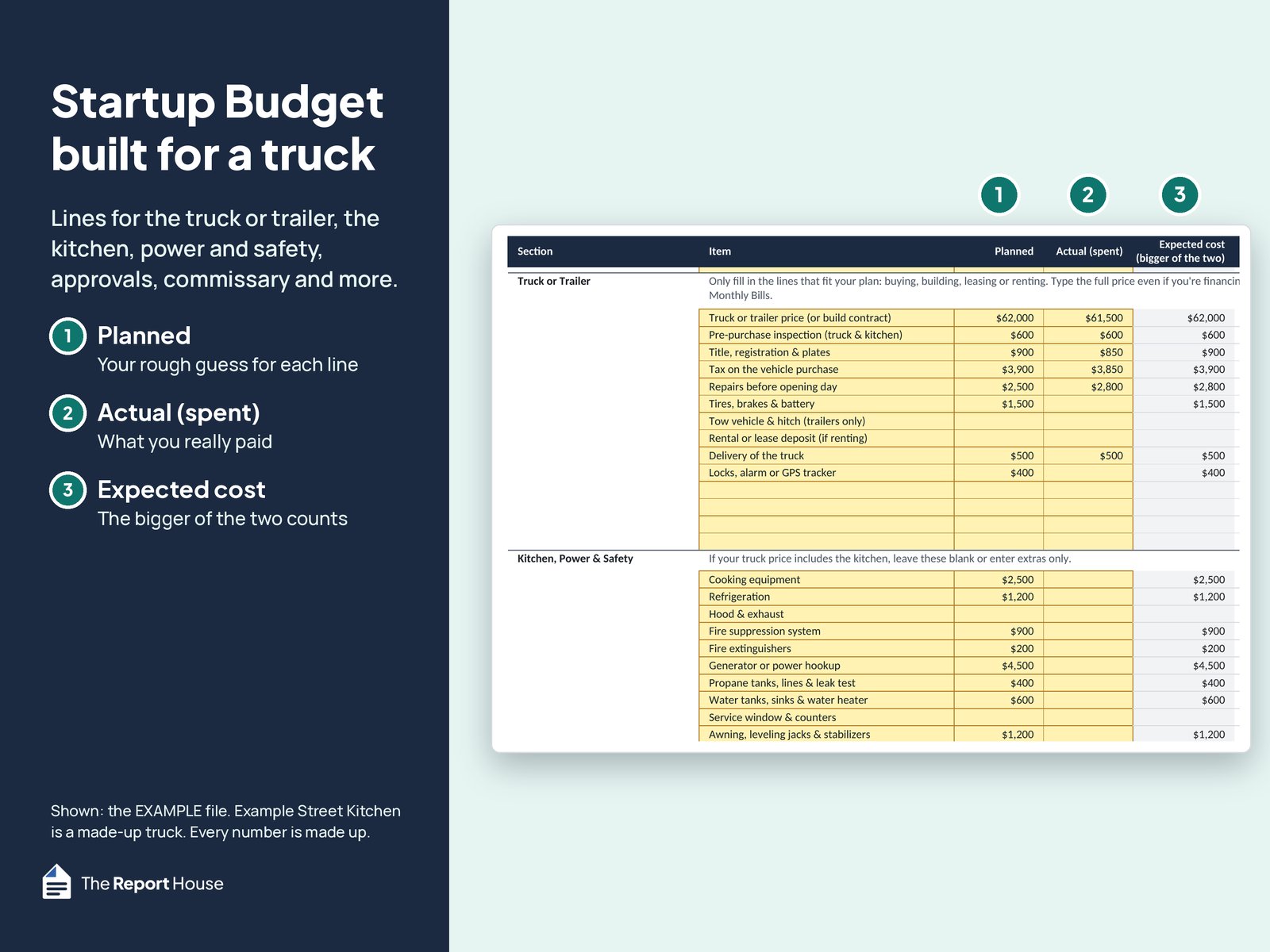Select the 'Fire extinguishers' cell
The height and width of the screenshot is (952, 1270).
click(826, 648)
